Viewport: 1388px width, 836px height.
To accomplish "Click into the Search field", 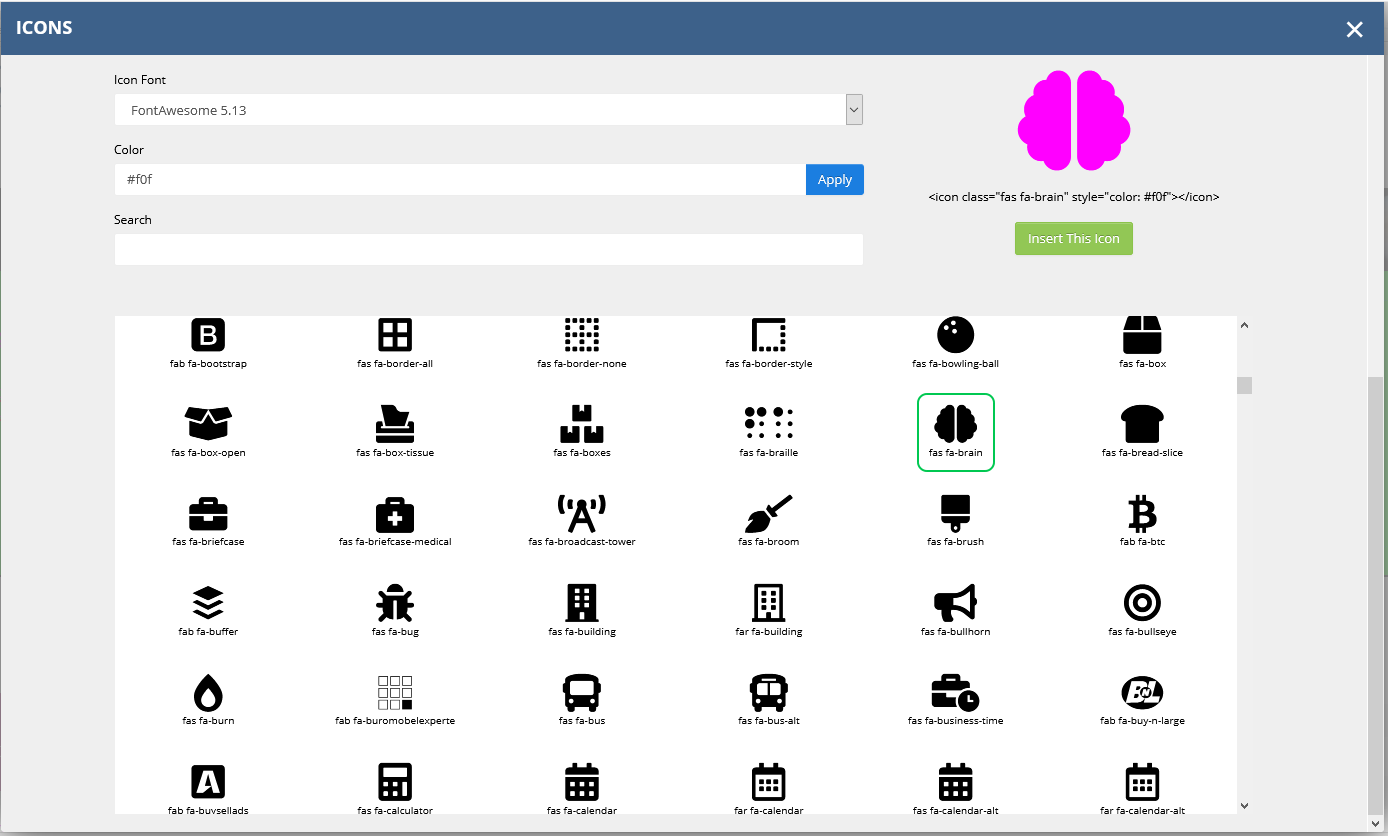I will tap(488, 250).
